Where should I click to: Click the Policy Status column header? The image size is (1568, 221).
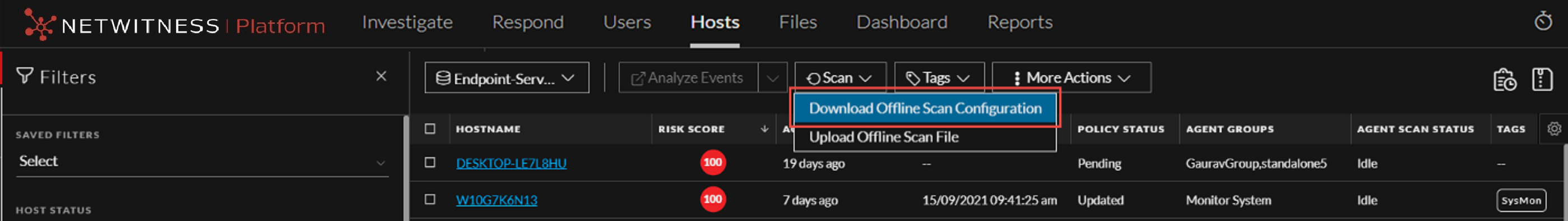(x=1121, y=128)
